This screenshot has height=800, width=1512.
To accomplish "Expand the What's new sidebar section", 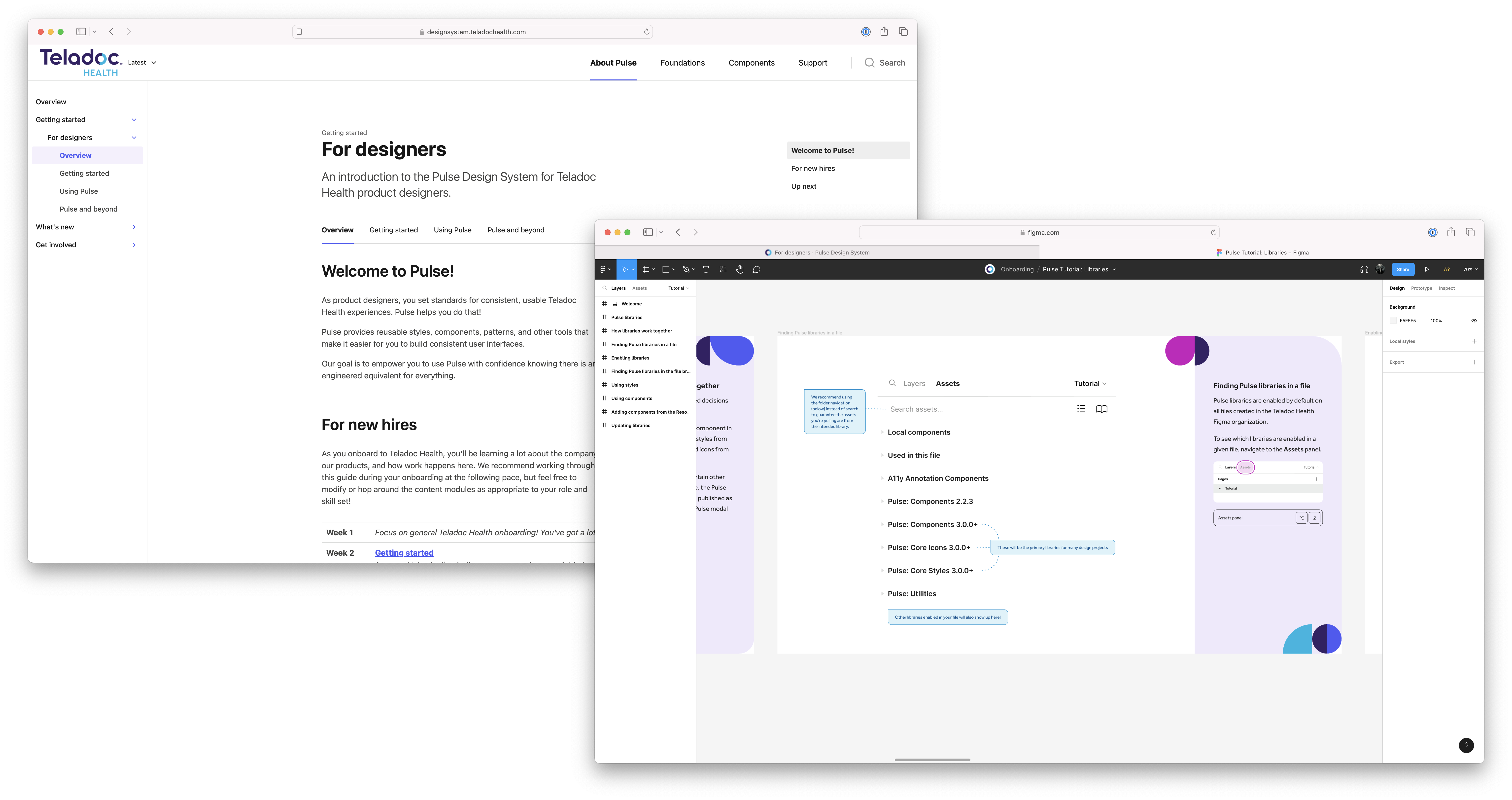I will pos(134,227).
